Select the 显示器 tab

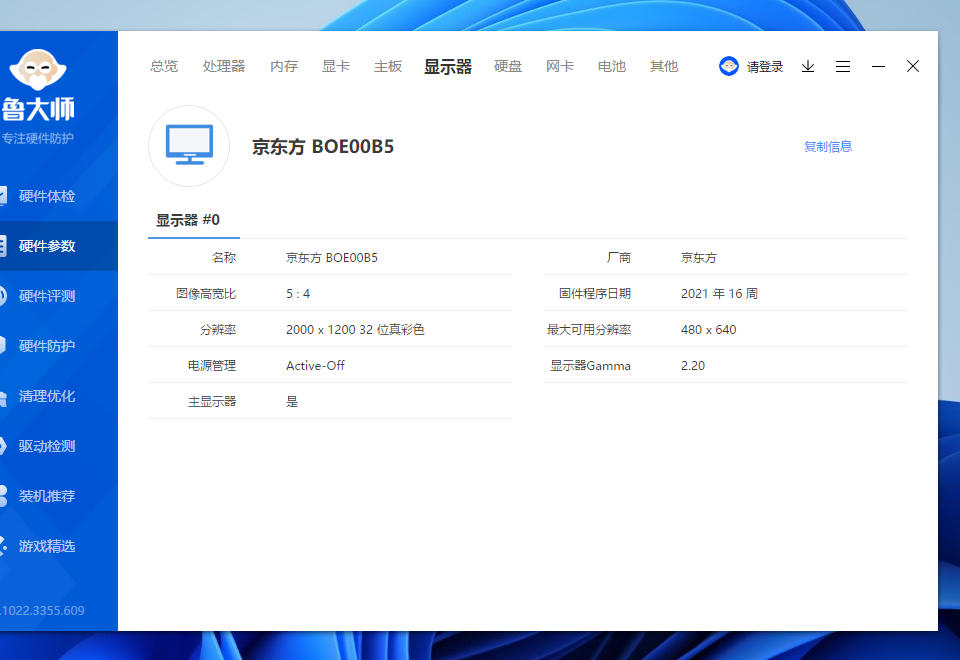pos(448,66)
